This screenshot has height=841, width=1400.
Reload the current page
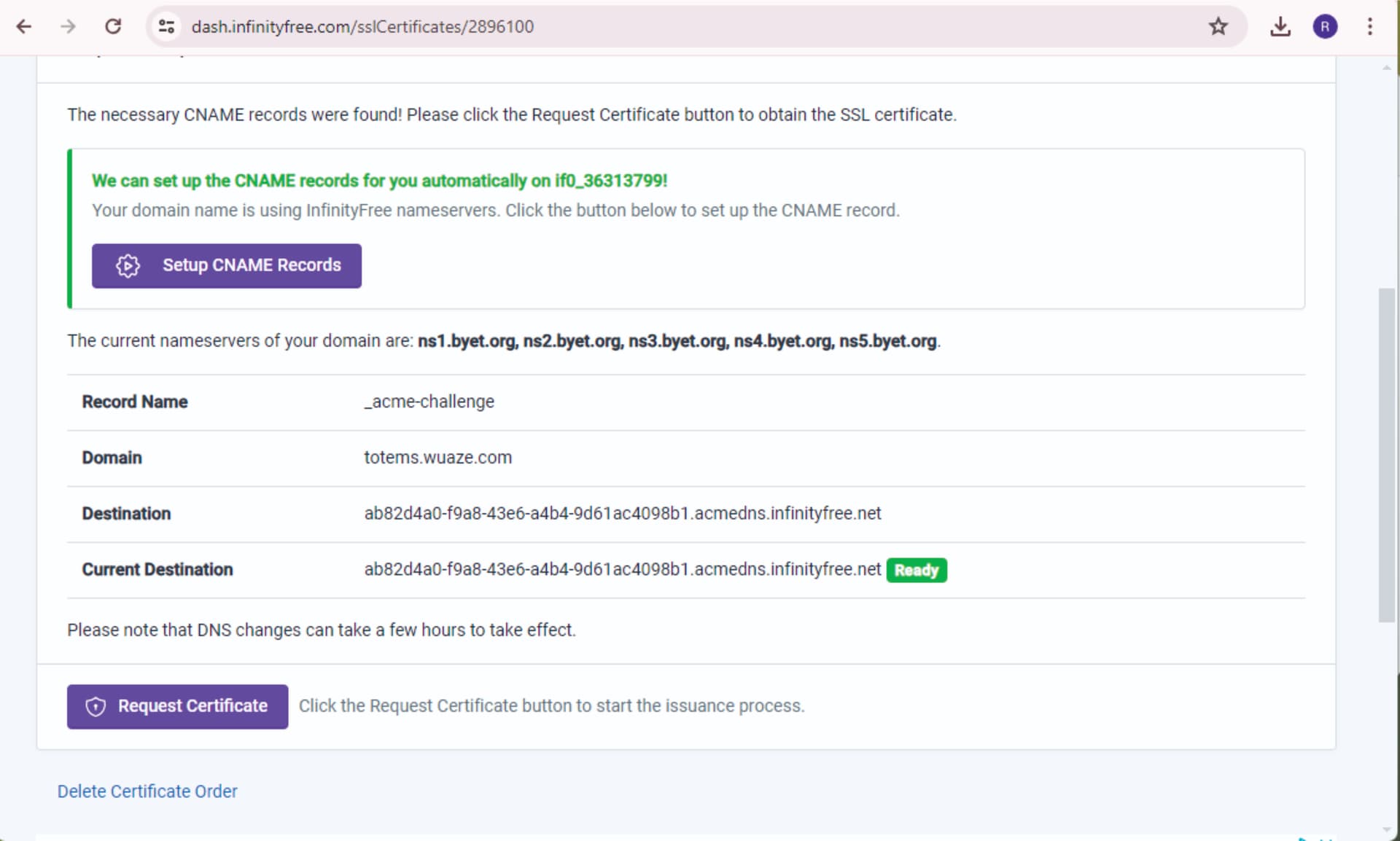[x=113, y=27]
